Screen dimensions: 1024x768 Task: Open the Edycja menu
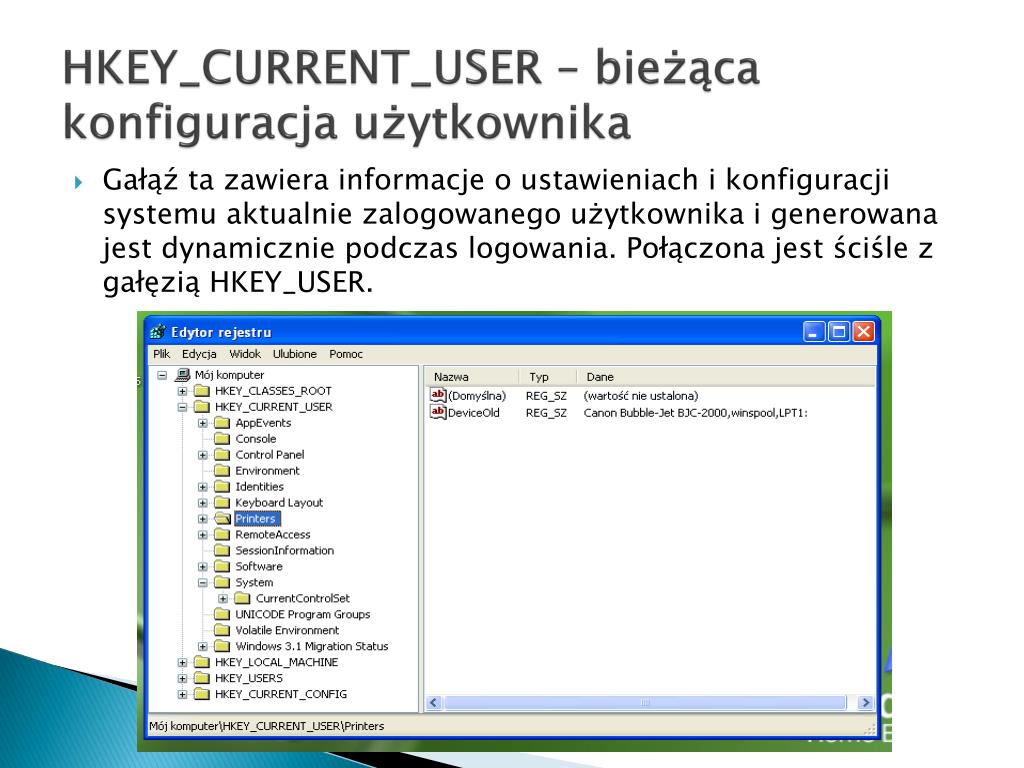199,354
